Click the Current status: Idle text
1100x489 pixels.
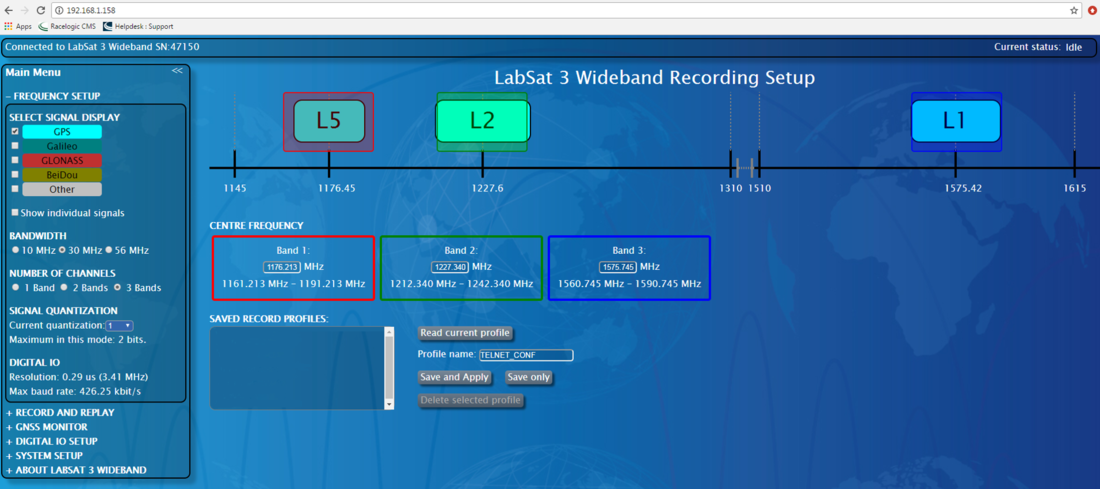tap(1038, 47)
